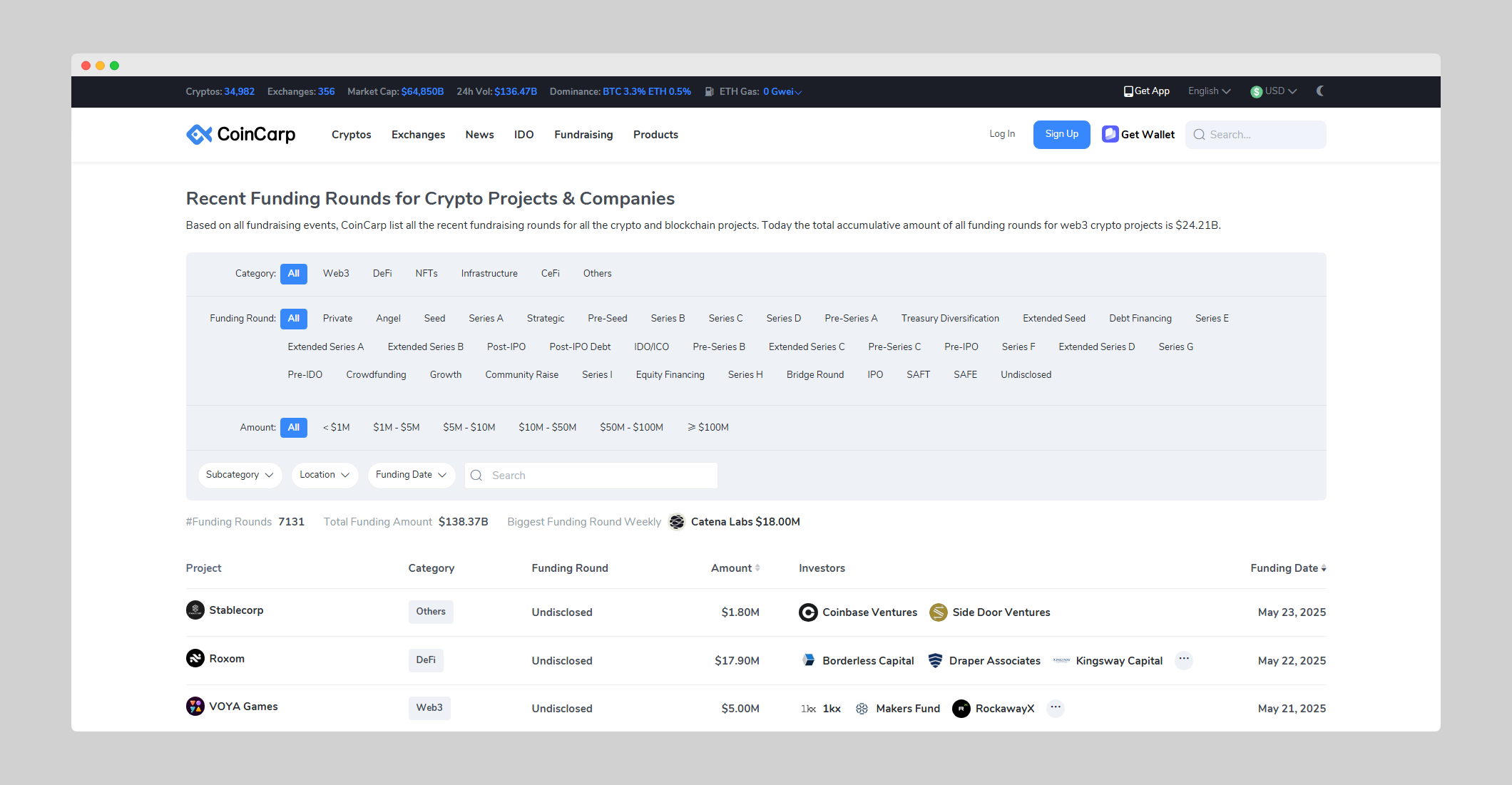The height and width of the screenshot is (785, 1512).
Task: Click the VOYA Games project icon
Action: tap(195, 707)
